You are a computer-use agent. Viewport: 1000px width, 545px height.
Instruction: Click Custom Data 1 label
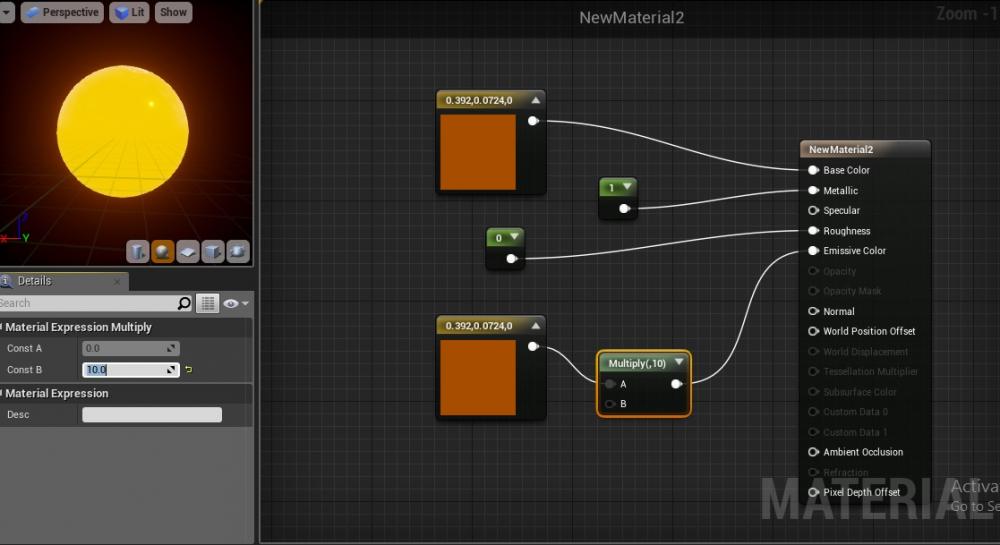(855, 432)
